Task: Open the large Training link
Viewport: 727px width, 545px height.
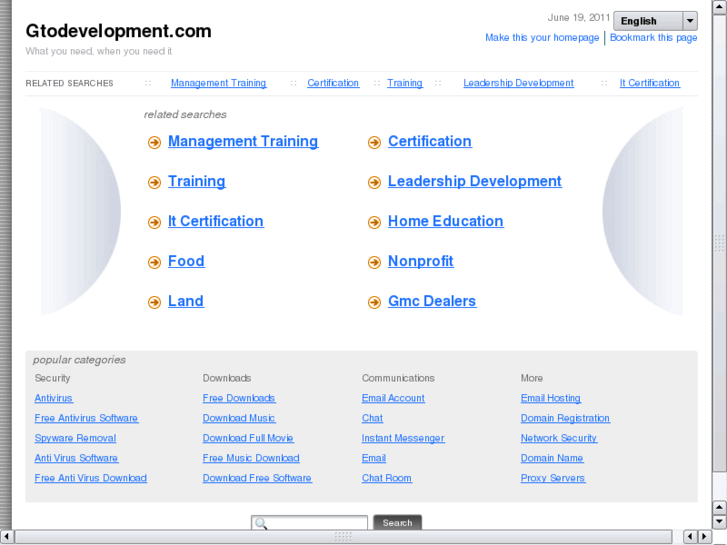Action: pyautogui.click(x=197, y=181)
